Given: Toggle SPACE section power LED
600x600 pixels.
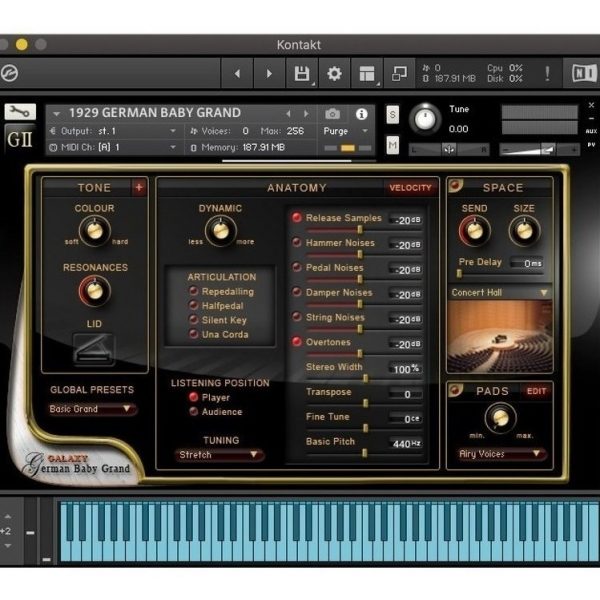Looking at the screenshot, I should (x=455, y=186).
